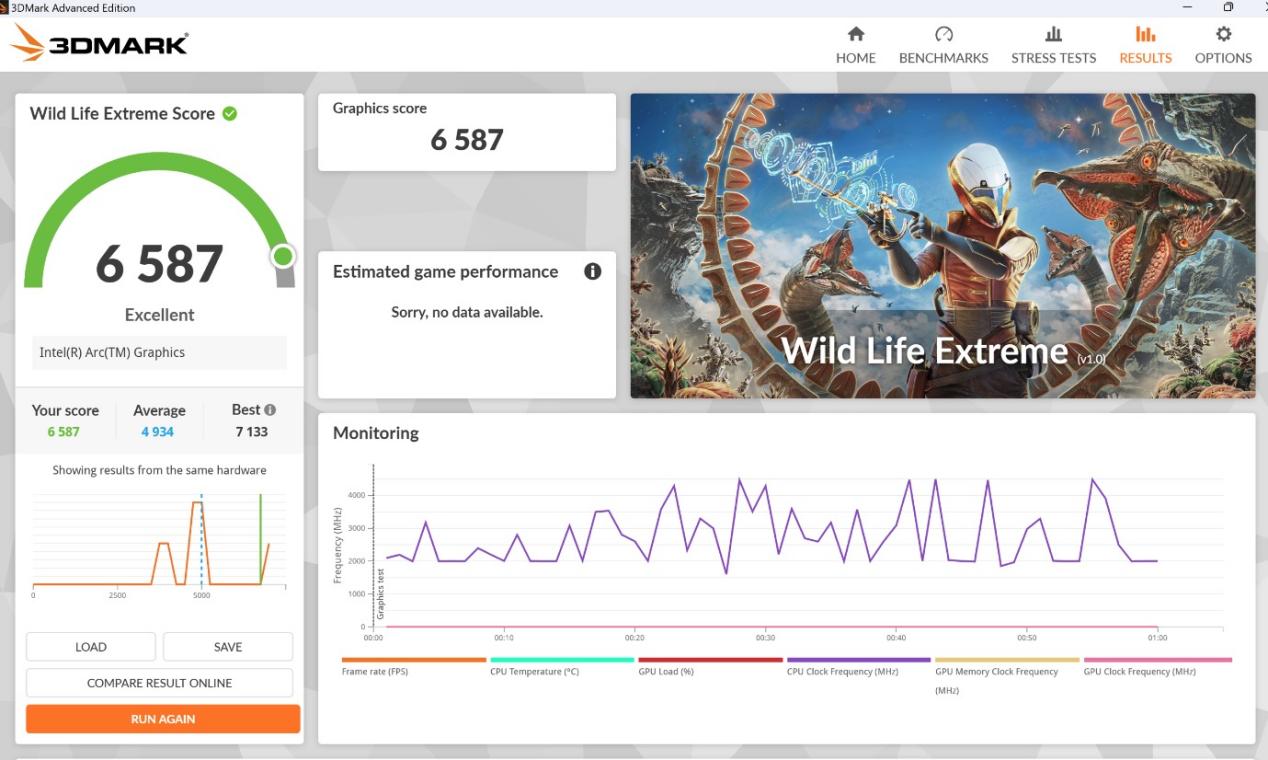Image resolution: width=1268 pixels, height=760 pixels.
Task: Toggle the Frame rate (FPS) legend
Action: (413, 666)
